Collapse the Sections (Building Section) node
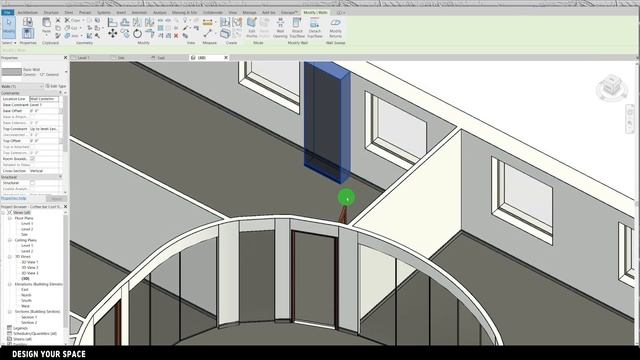 point(10,311)
